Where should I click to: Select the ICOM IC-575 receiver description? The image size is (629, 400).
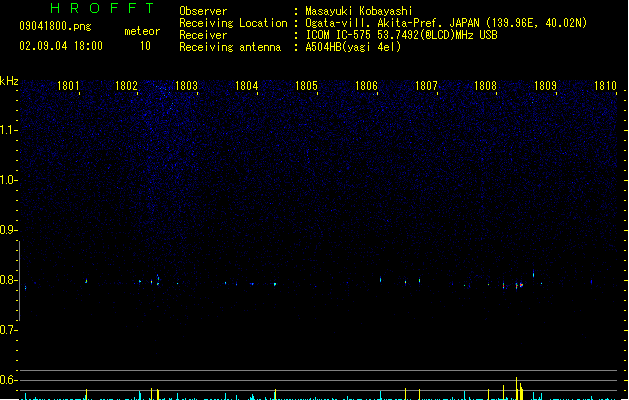coord(401,35)
